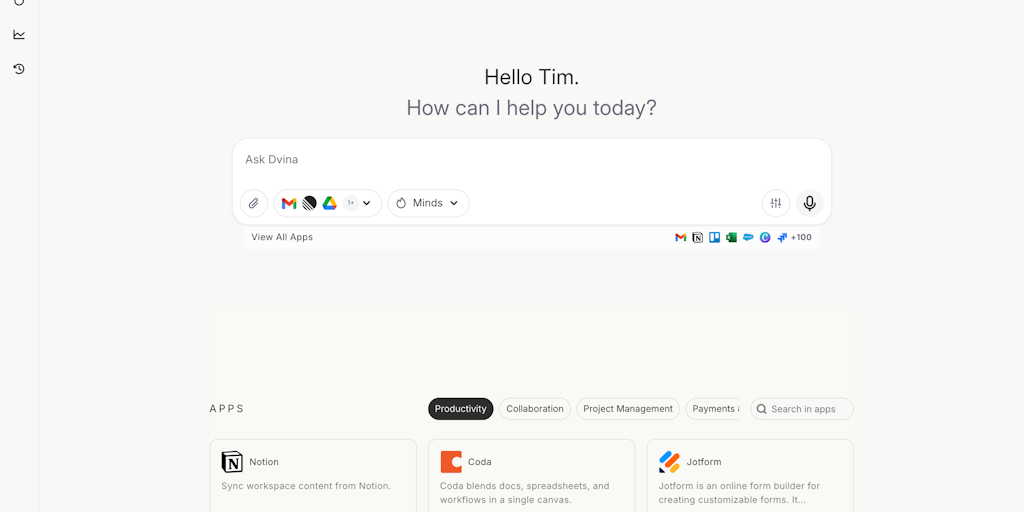Viewport: 1024px width, 512px height.
Task: Activate the microphone voice input
Action: (810, 203)
